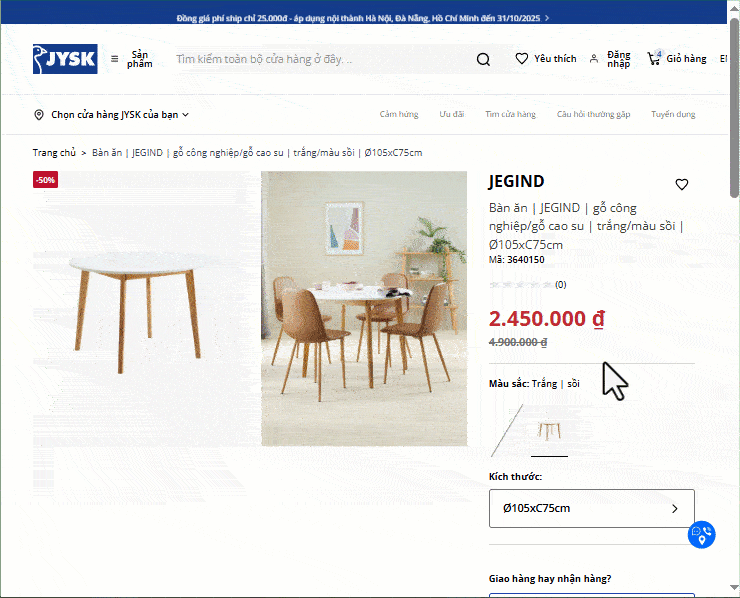Toggle the wishlist heart beside JEGIND title
The height and width of the screenshot is (598, 740).
point(681,184)
